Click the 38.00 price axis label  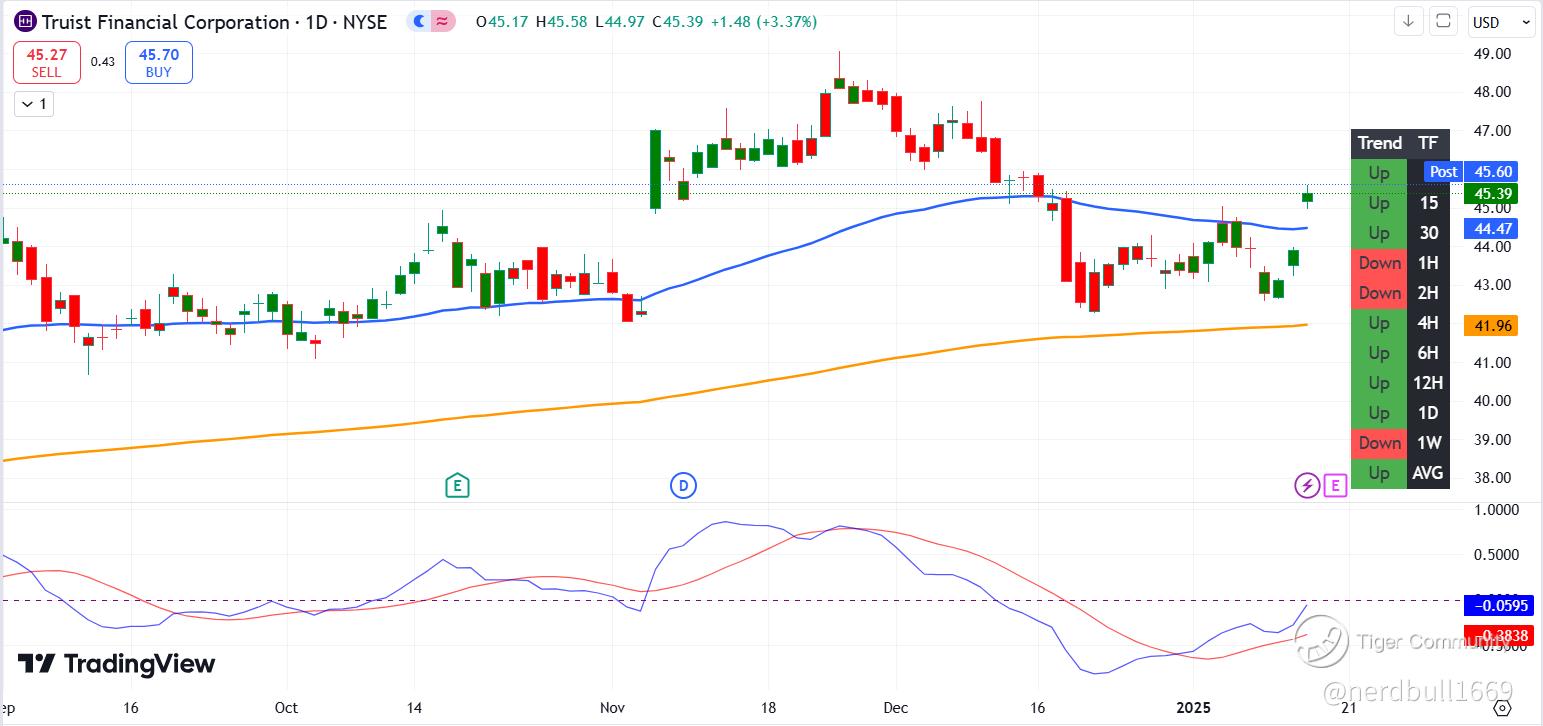[x=1490, y=478]
